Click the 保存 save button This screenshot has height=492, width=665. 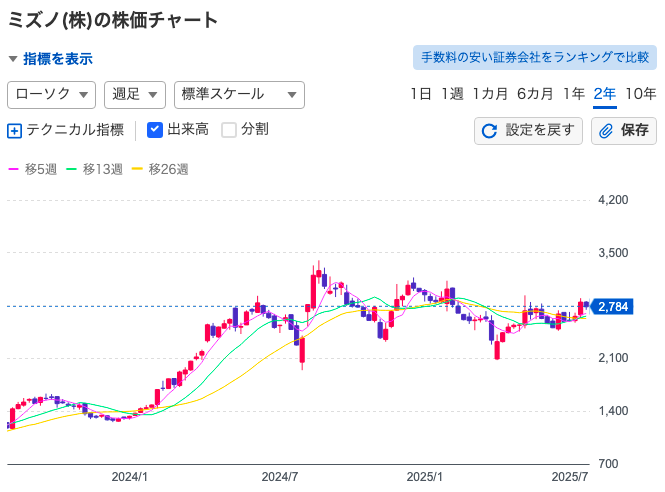coord(623,131)
